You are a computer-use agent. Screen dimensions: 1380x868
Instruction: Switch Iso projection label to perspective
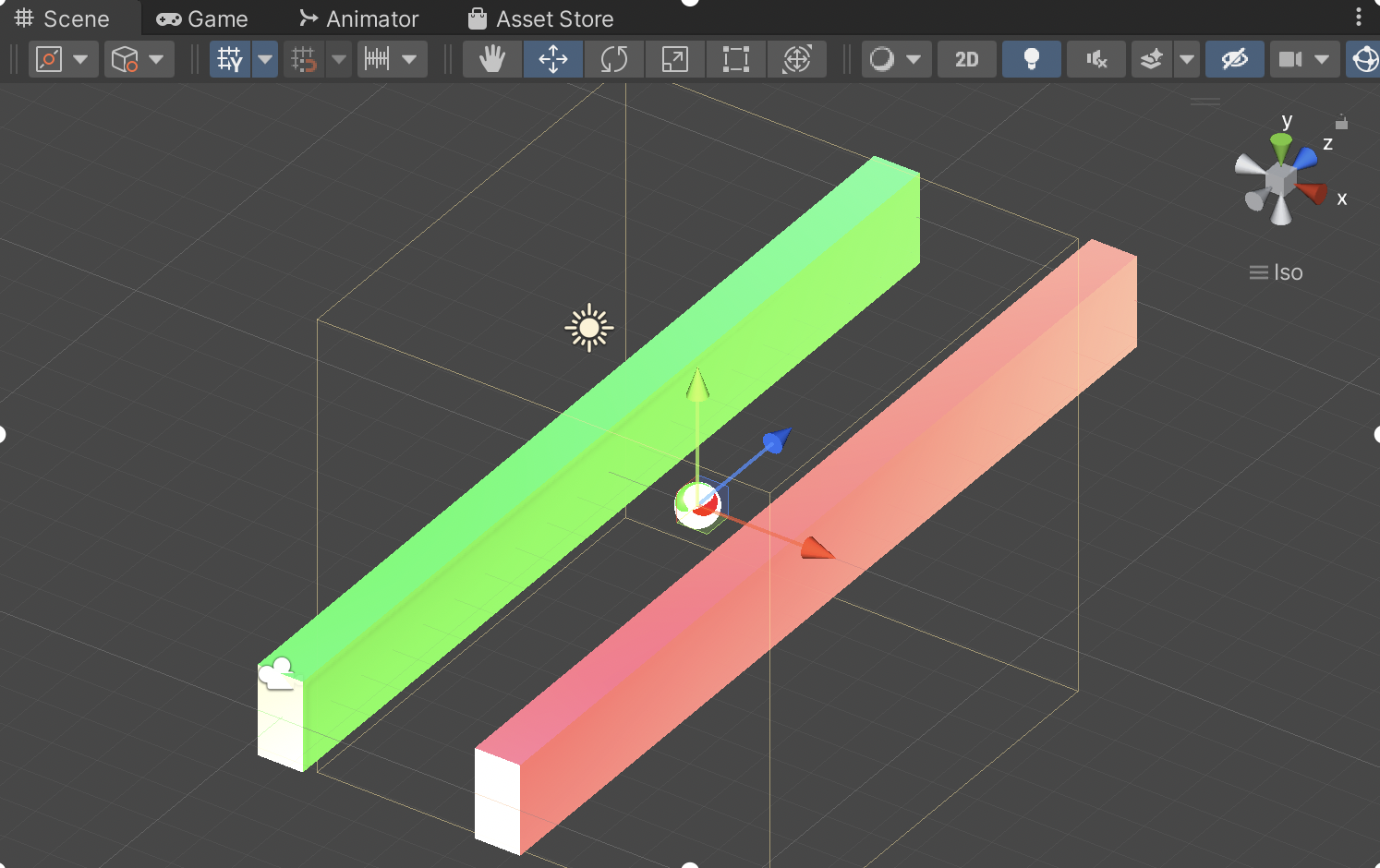pyautogui.click(x=1277, y=272)
